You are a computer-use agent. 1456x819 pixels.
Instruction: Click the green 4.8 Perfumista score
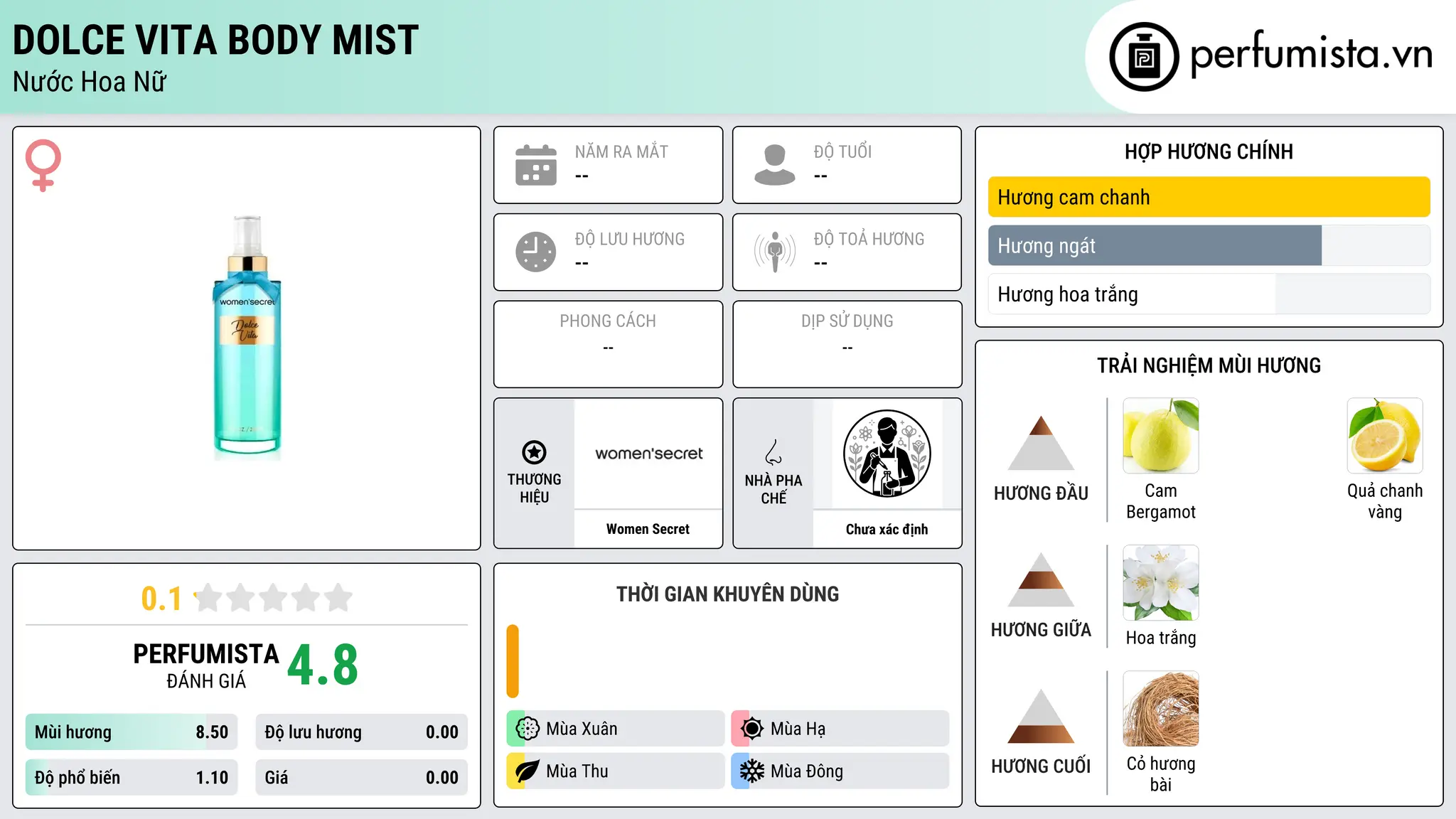pyautogui.click(x=323, y=665)
